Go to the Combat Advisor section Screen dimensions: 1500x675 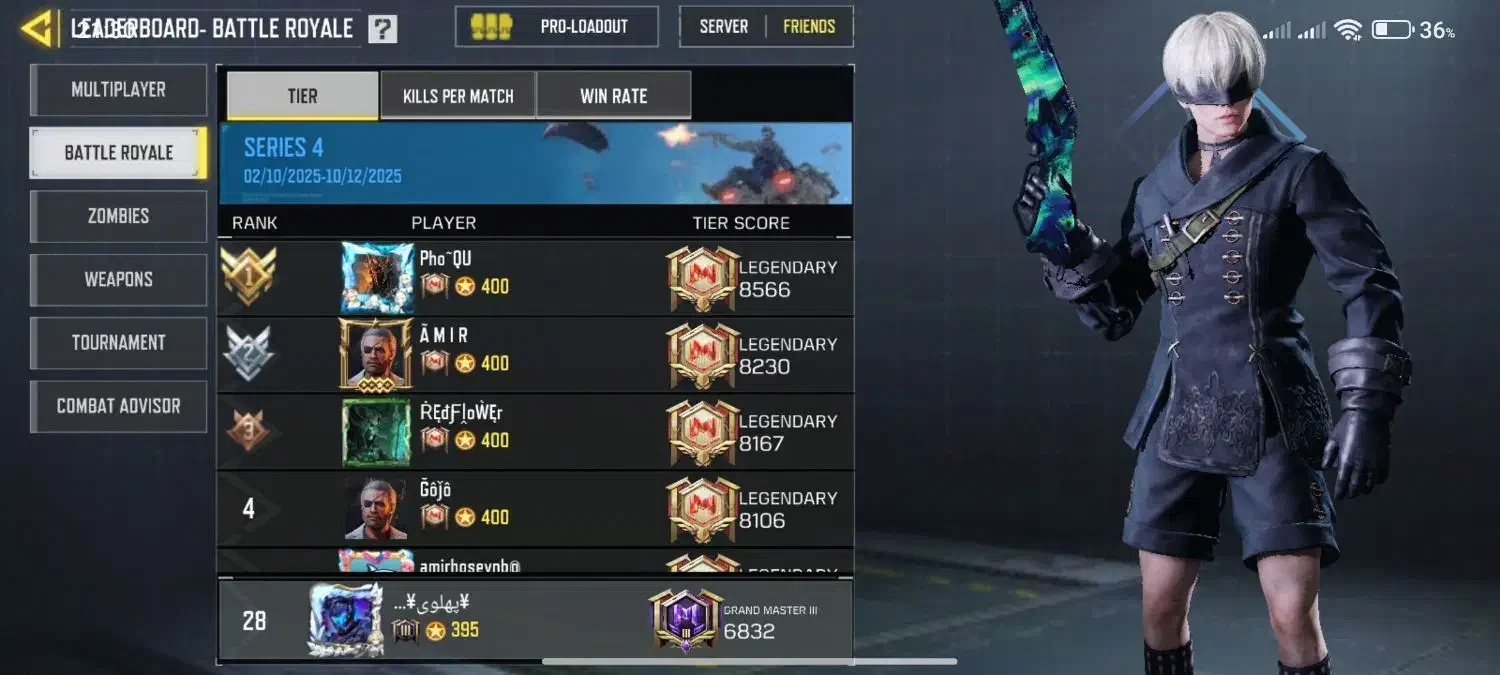tap(119, 406)
